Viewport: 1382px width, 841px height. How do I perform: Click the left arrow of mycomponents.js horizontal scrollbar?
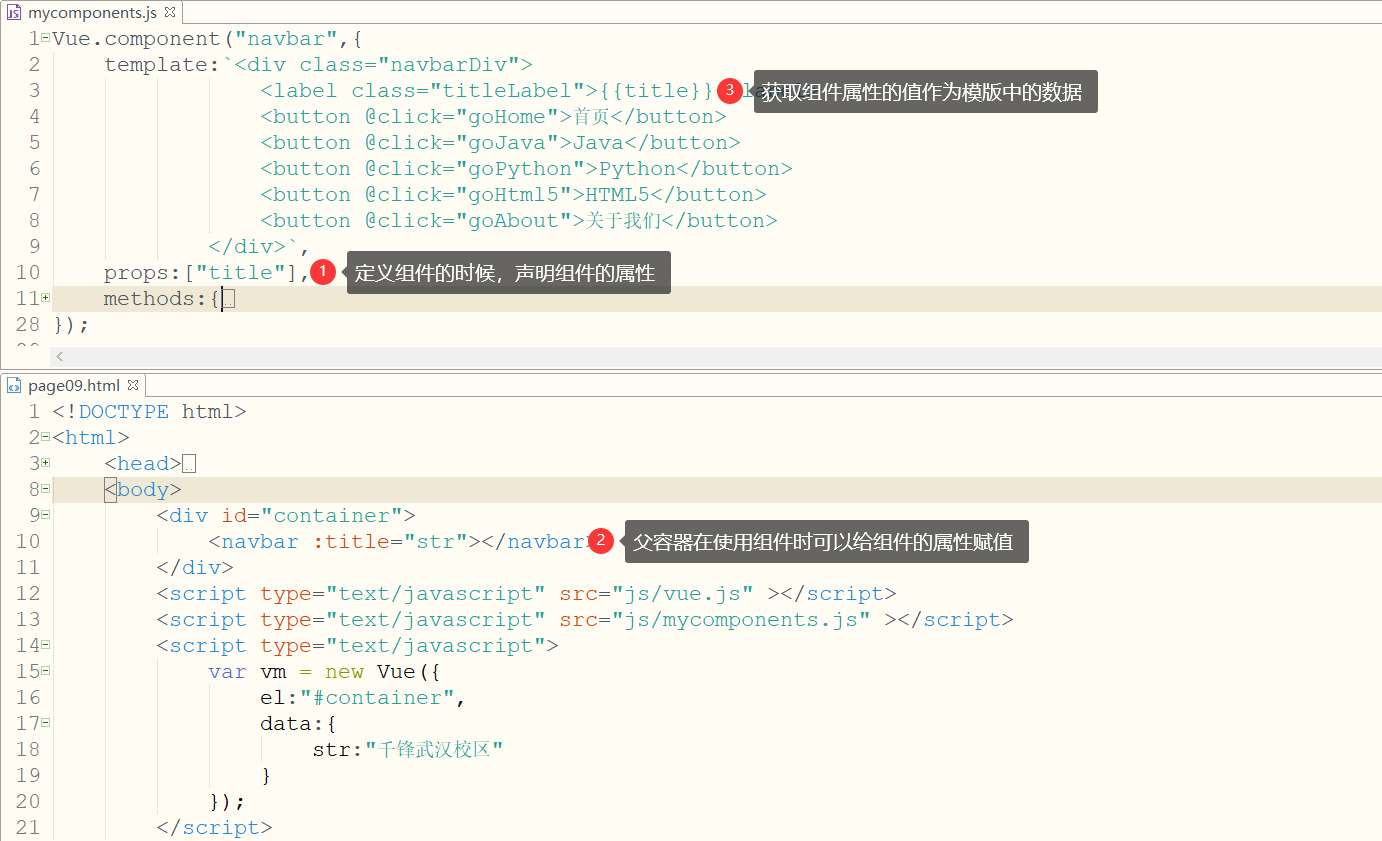pyautogui.click(x=59, y=356)
